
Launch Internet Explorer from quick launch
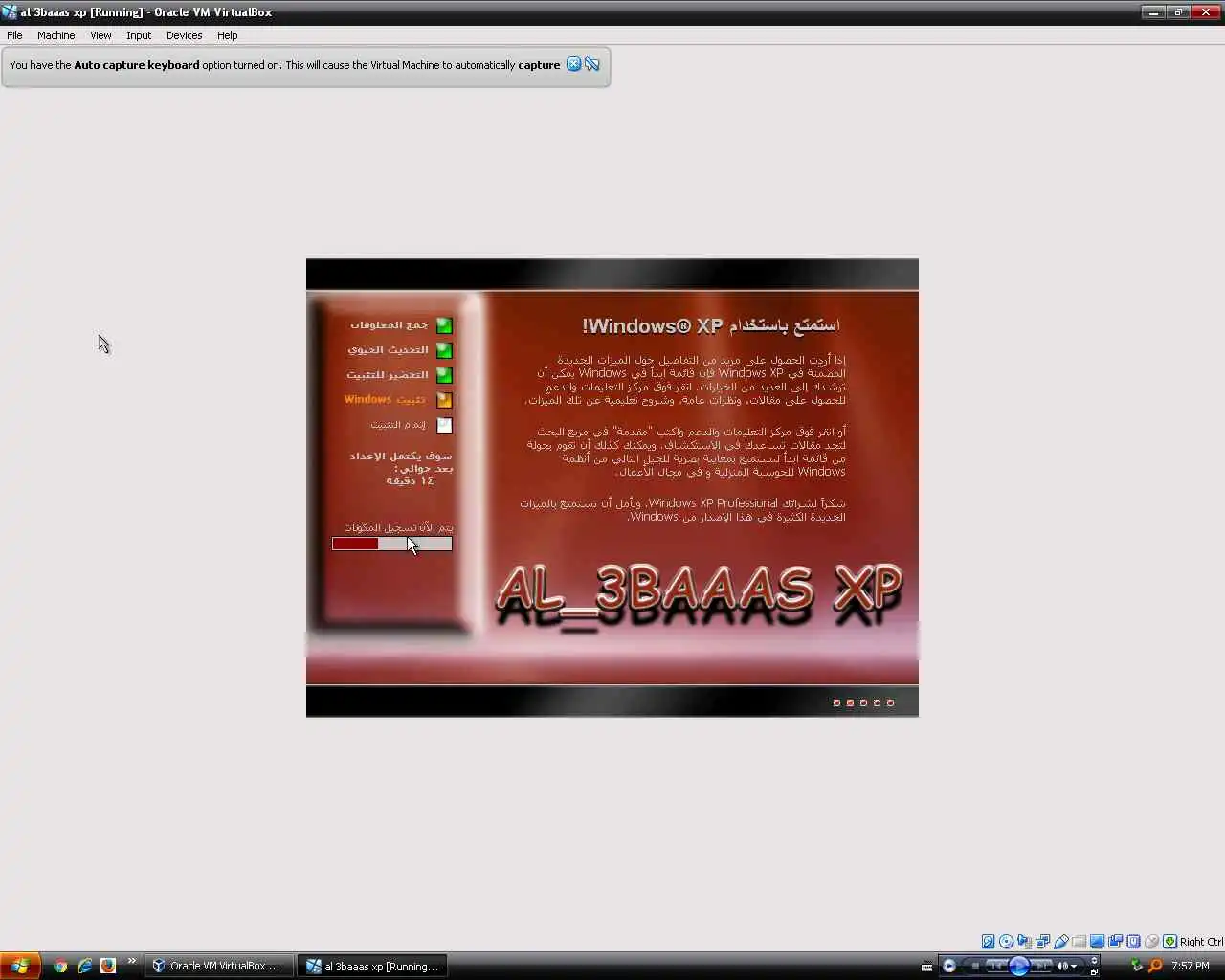click(x=84, y=966)
